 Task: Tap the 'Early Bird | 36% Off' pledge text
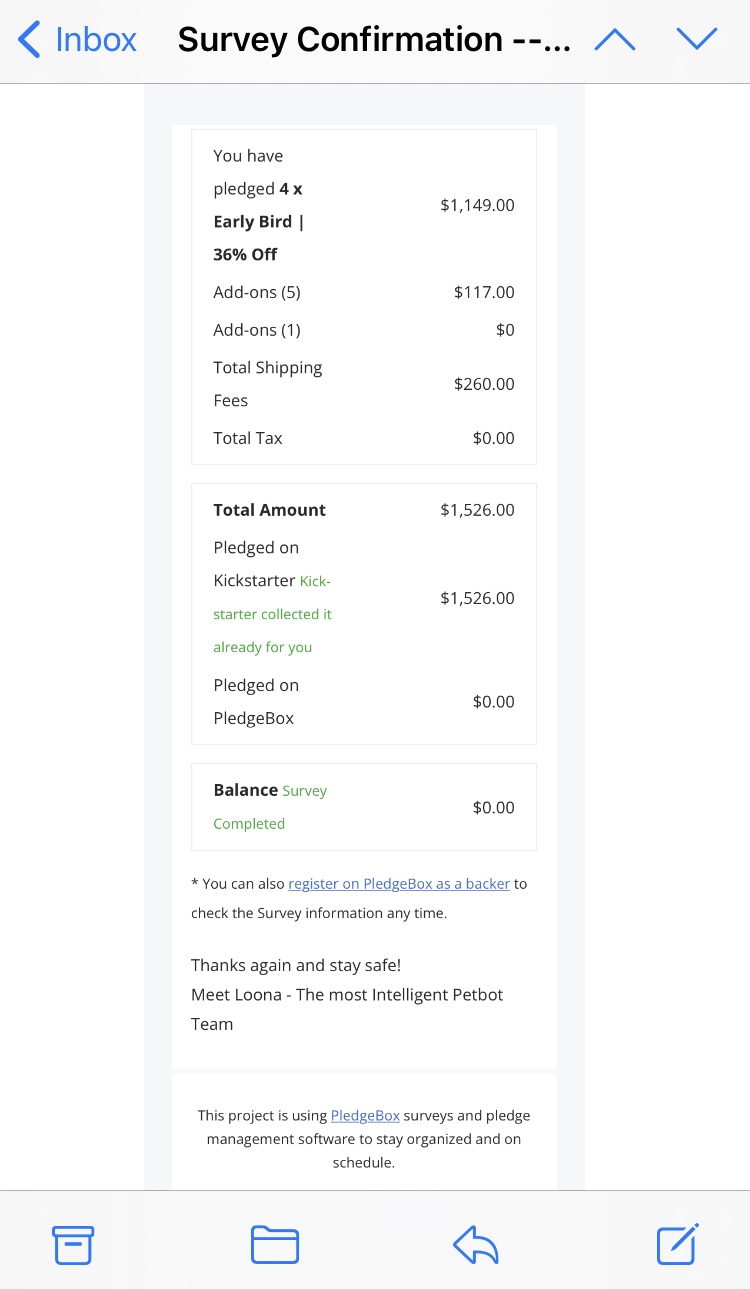click(x=259, y=238)
